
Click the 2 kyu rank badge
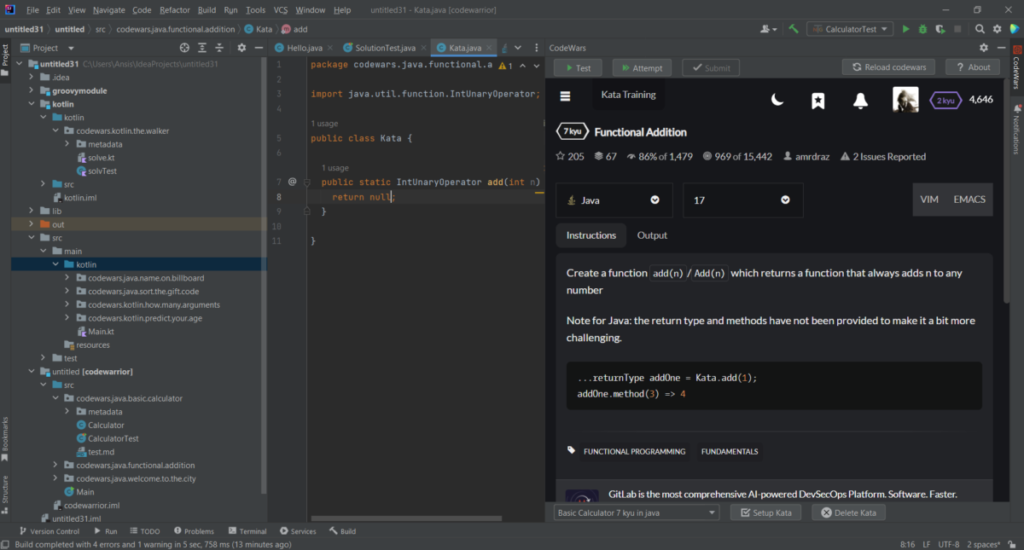click(x=945, y=101)
